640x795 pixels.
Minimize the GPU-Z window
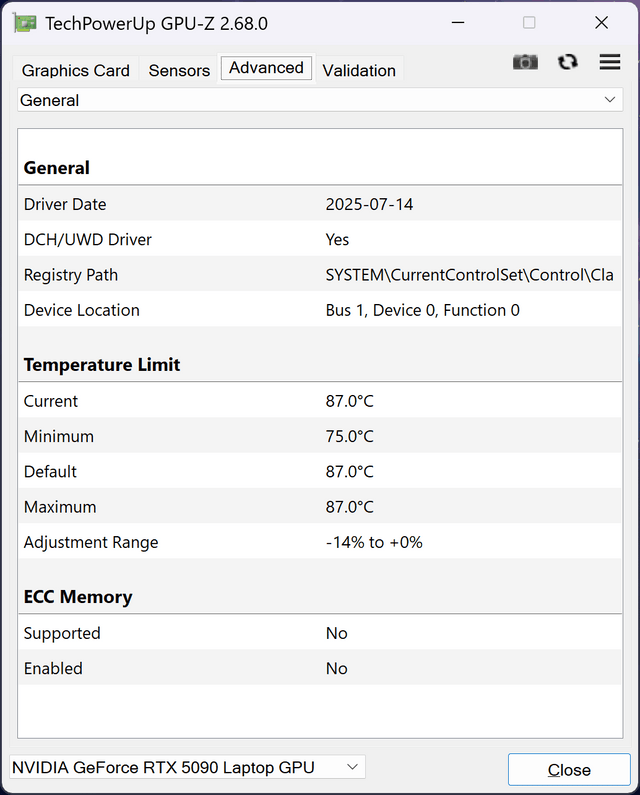tap(458, 23)
